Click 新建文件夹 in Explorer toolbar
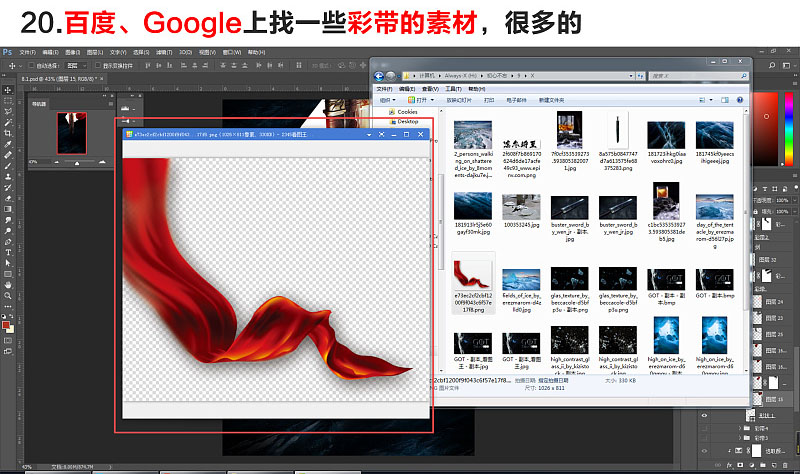This screenshot has width=800, height=474. (x=552, y=100)
